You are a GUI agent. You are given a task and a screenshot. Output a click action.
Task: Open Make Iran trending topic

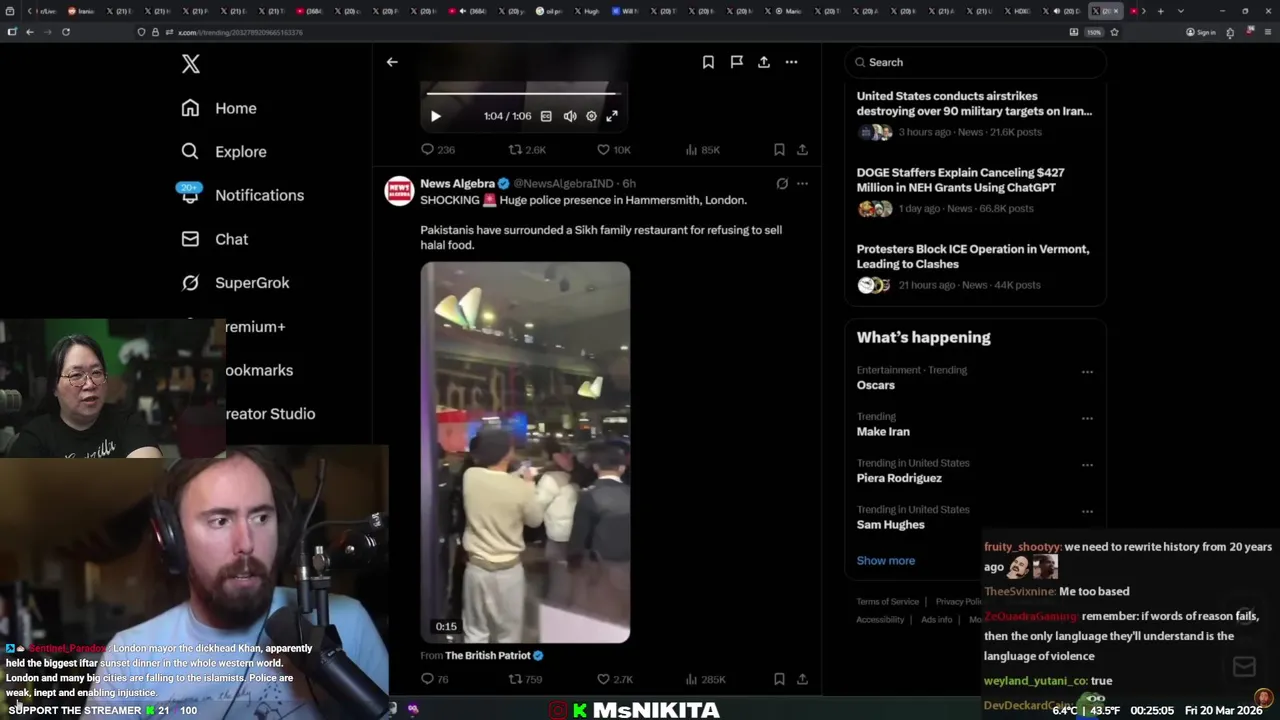(883, 432)
